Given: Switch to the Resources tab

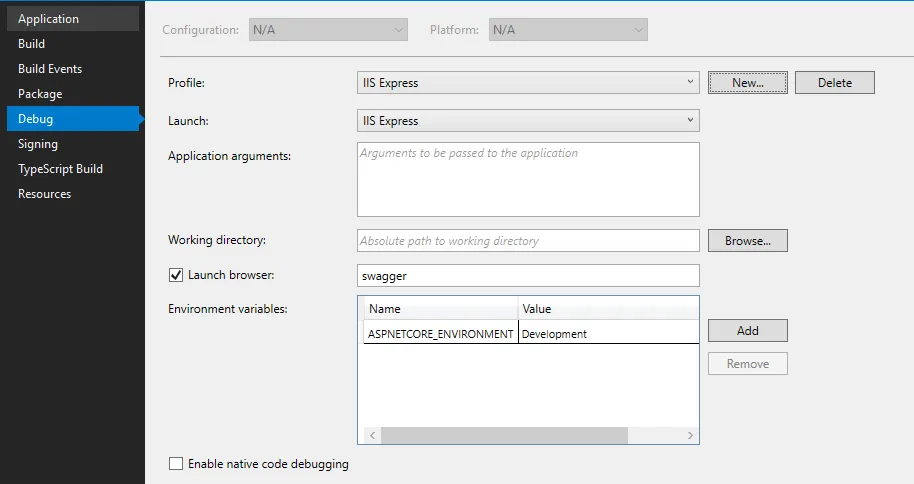Looking at the screenshot, I should tap(45, 194).
